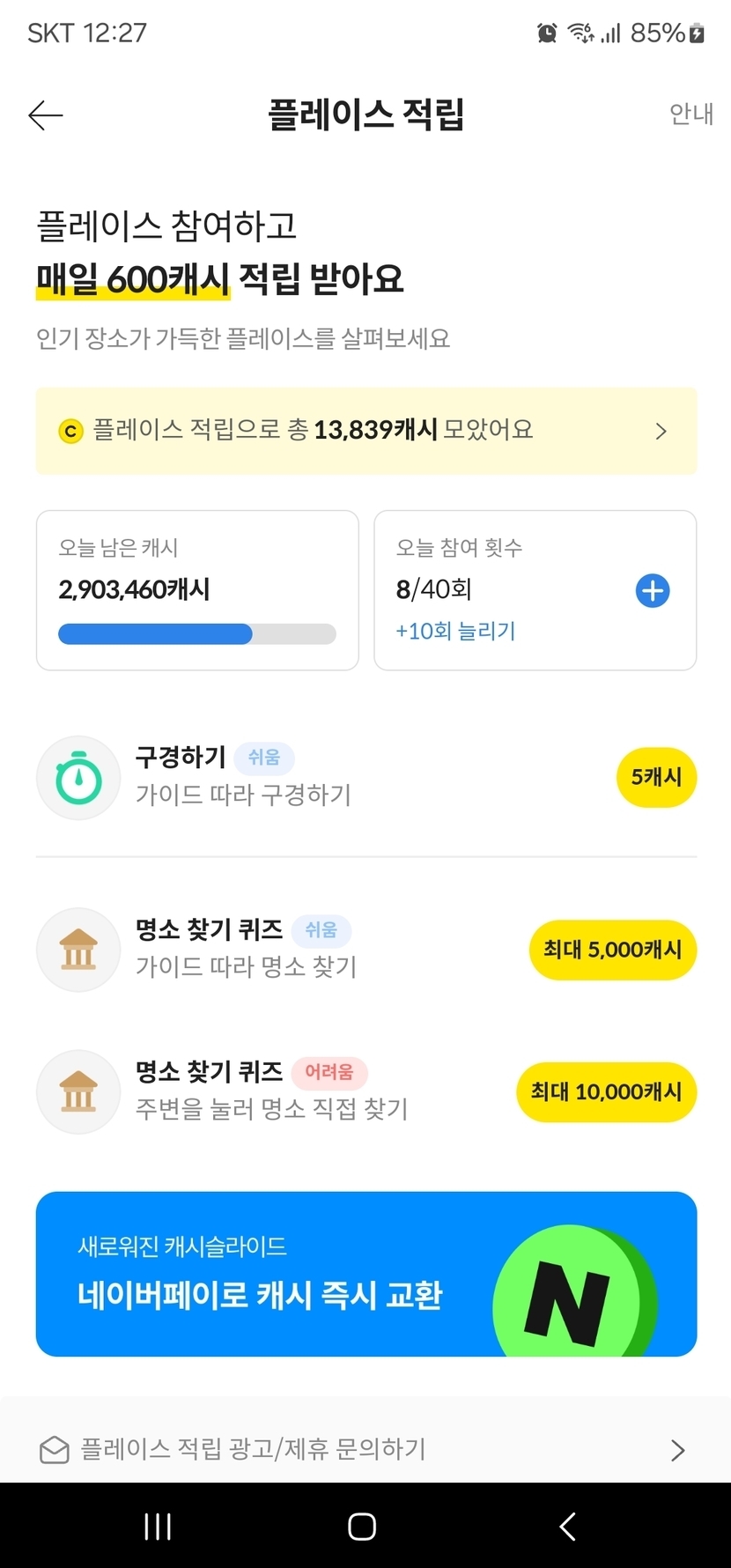This screenshot has height=1568, width=731.
Task: Tap the yellow cash coin icon
Action: click(x=70, y=431)
